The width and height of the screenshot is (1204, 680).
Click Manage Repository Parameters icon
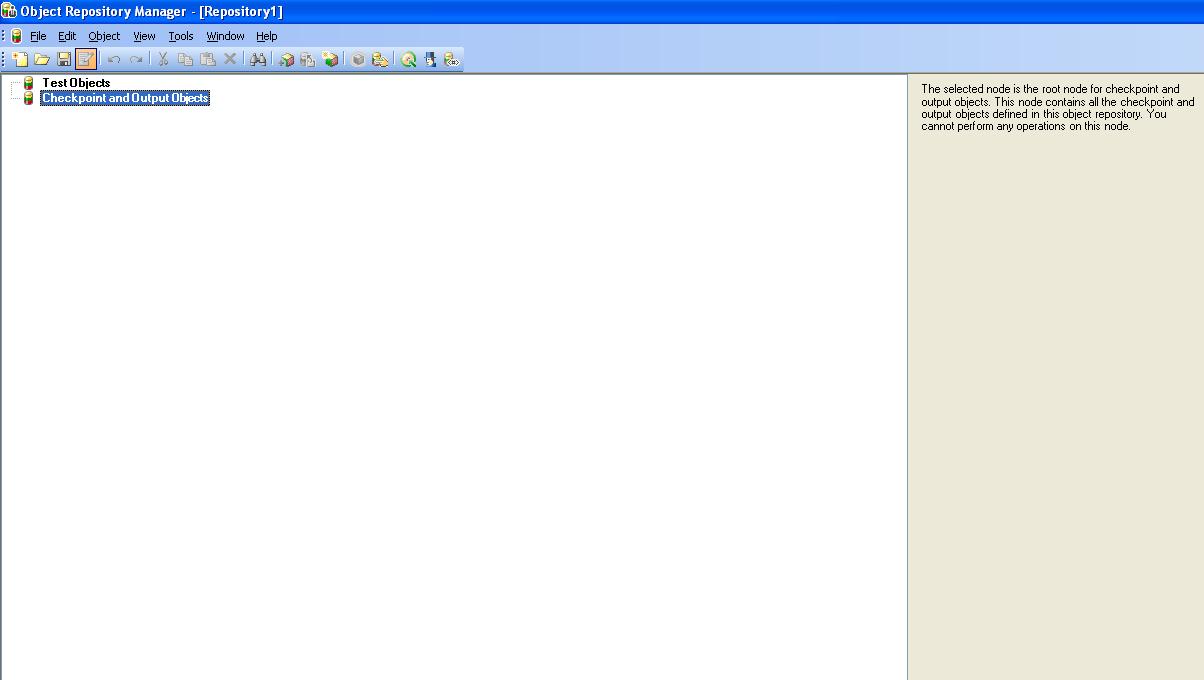[452, 60]
